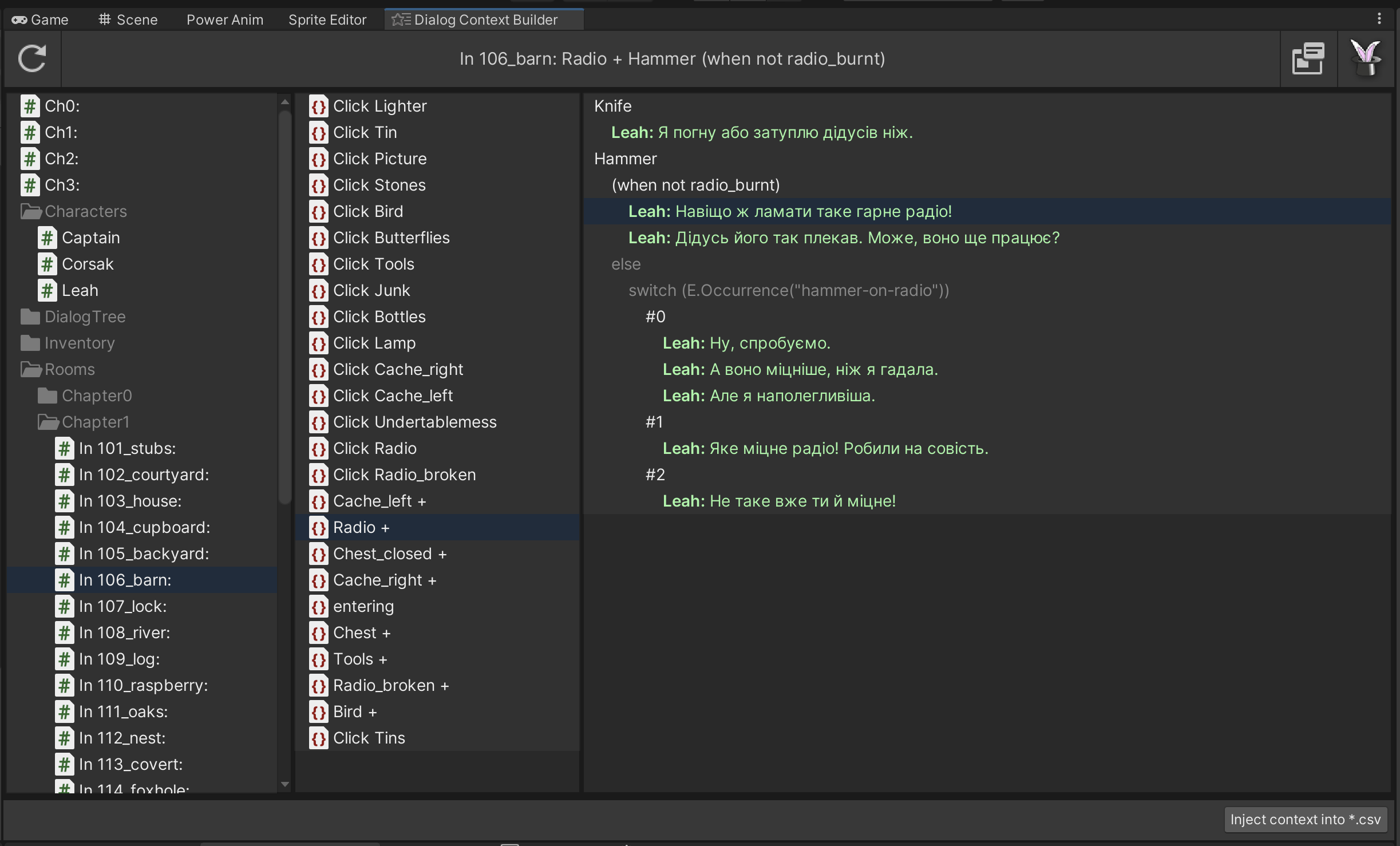Click Inject context into *.csv button
The width and height of the screenshot is (1400, 846).
pos(1305,820)
